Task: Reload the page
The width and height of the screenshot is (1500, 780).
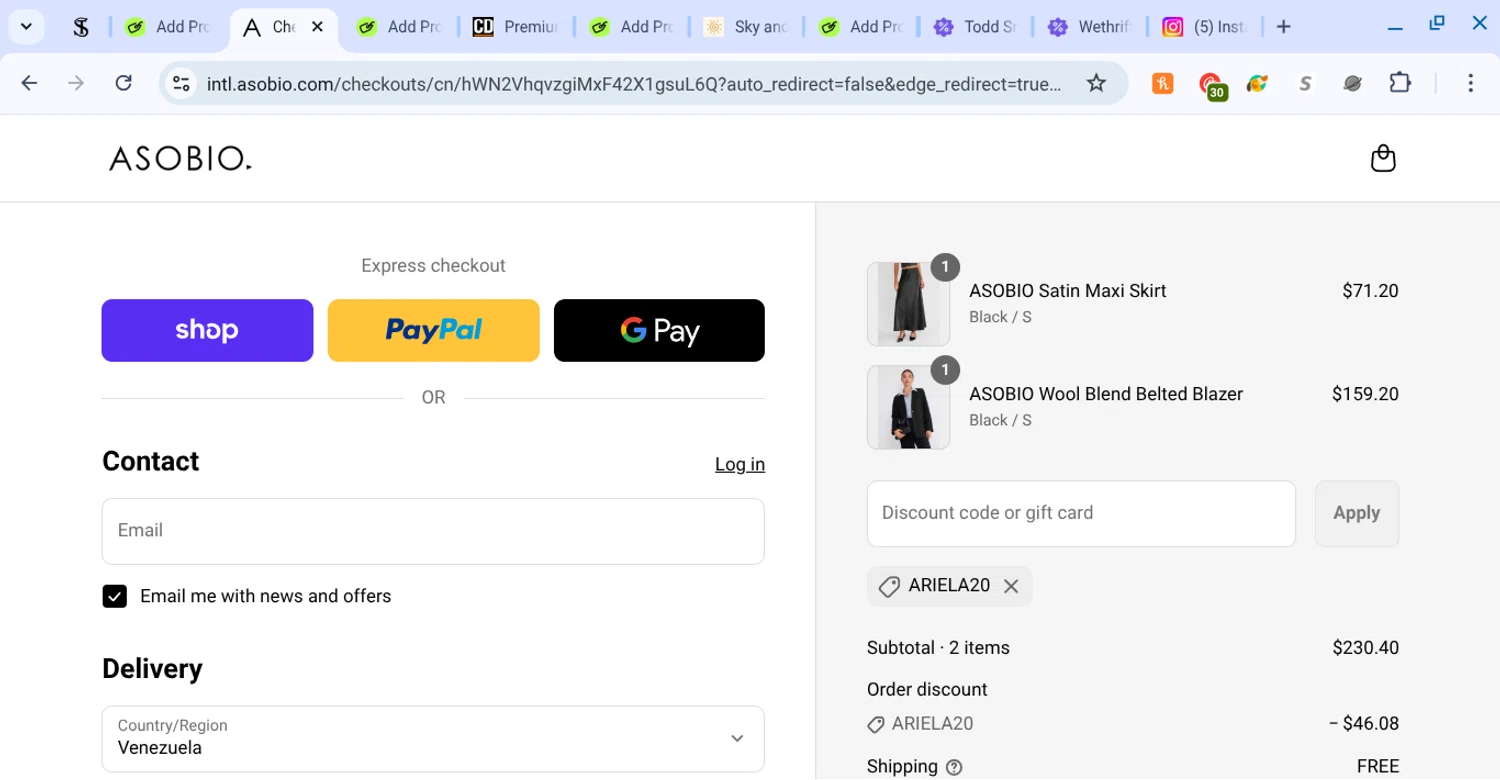Action: (123, 83)
